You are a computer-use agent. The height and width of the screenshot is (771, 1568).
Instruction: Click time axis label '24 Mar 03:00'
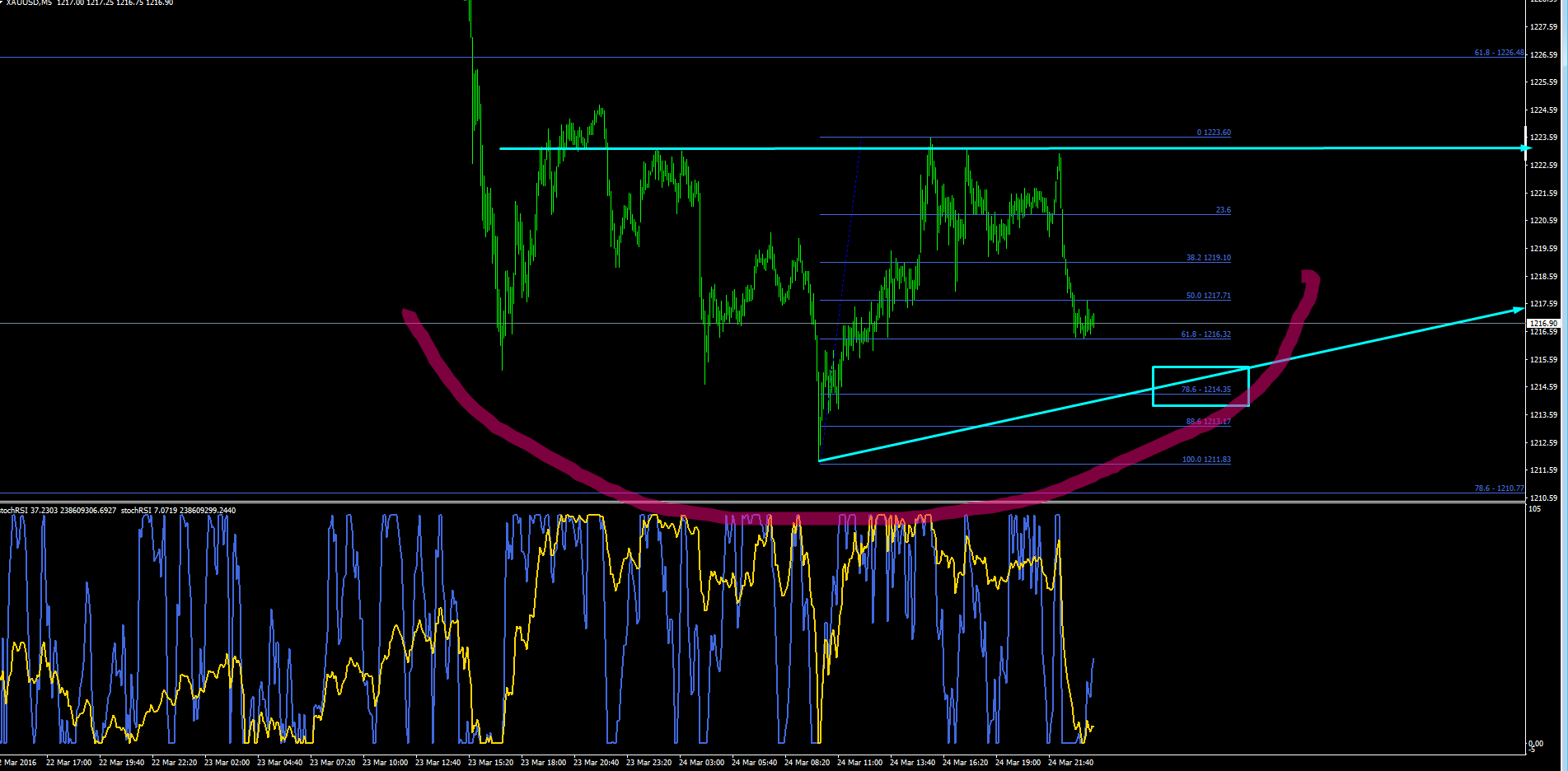click(x=702, y=763)
